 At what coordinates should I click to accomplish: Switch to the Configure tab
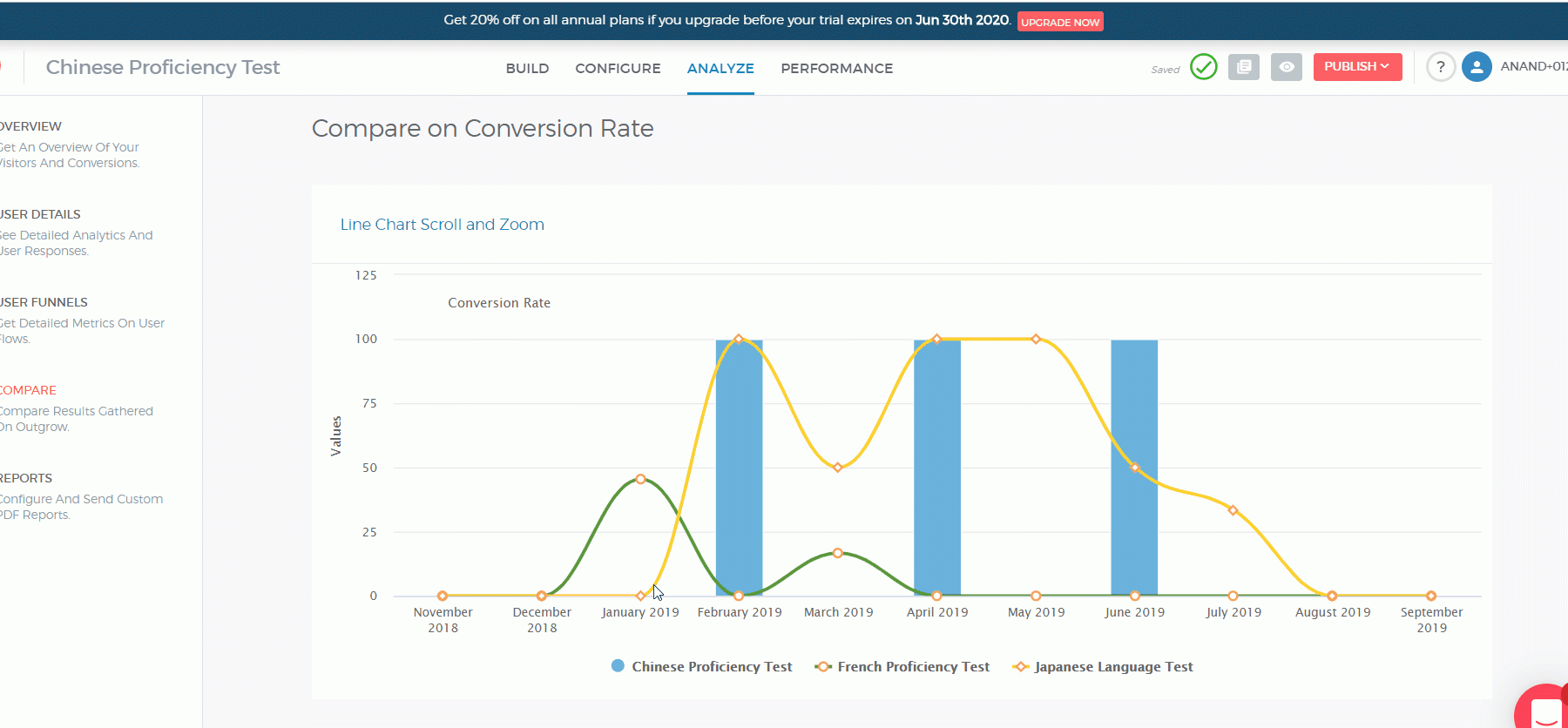click(x=618, y=69)
